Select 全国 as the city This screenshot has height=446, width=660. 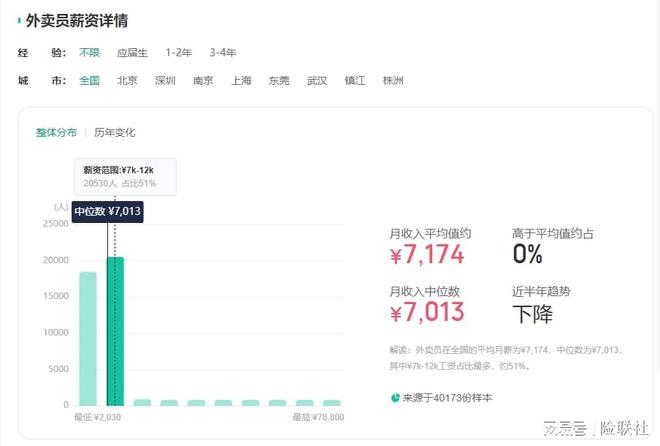(89, 80)
